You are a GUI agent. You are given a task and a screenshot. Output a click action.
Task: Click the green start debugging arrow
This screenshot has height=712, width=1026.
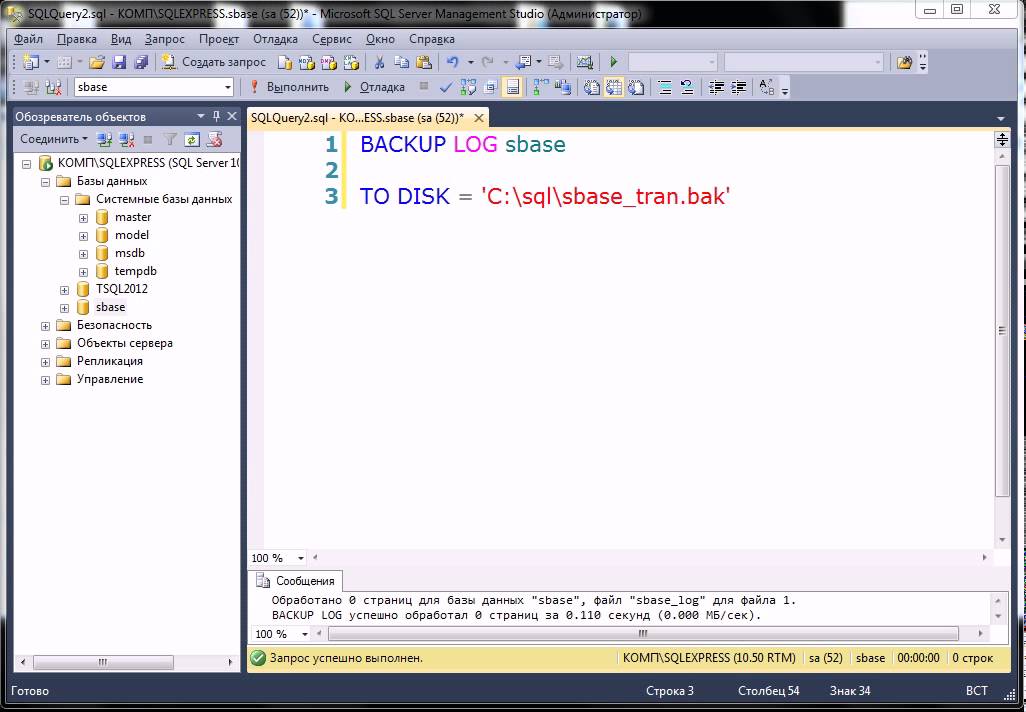click(614, 62)
